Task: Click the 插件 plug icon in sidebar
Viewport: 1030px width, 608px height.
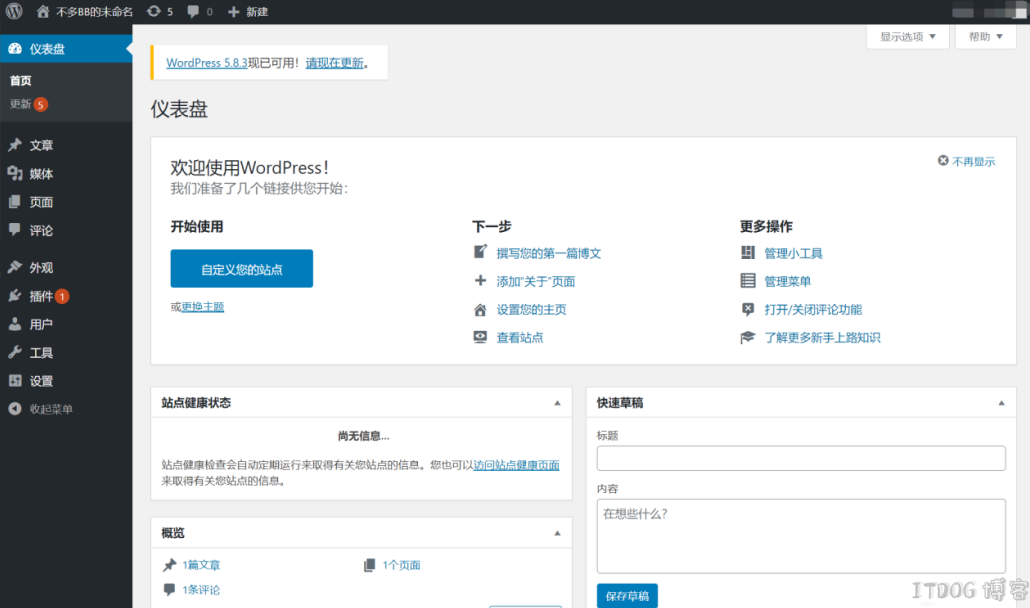Action: pos(15,296)
